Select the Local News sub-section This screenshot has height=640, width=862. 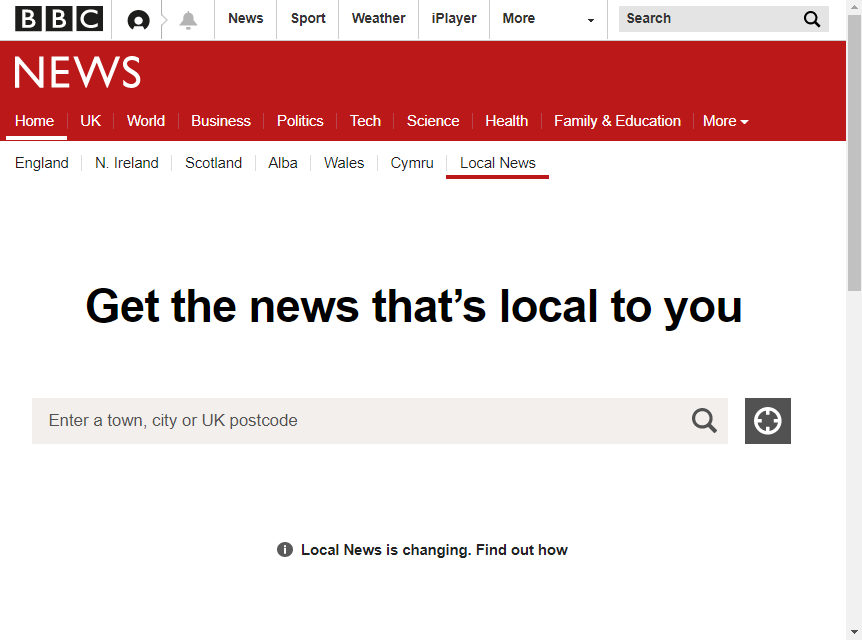click(x=498, y=163)
